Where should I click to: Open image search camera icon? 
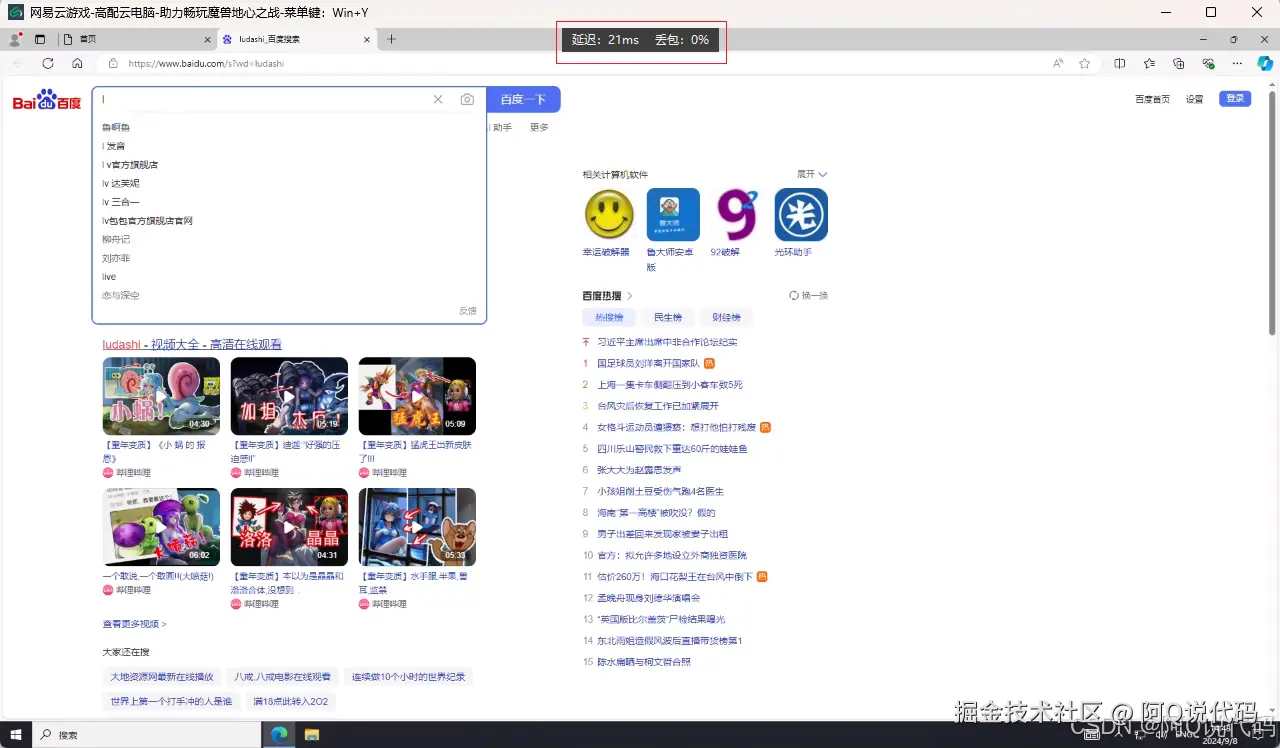pos(467,99)
